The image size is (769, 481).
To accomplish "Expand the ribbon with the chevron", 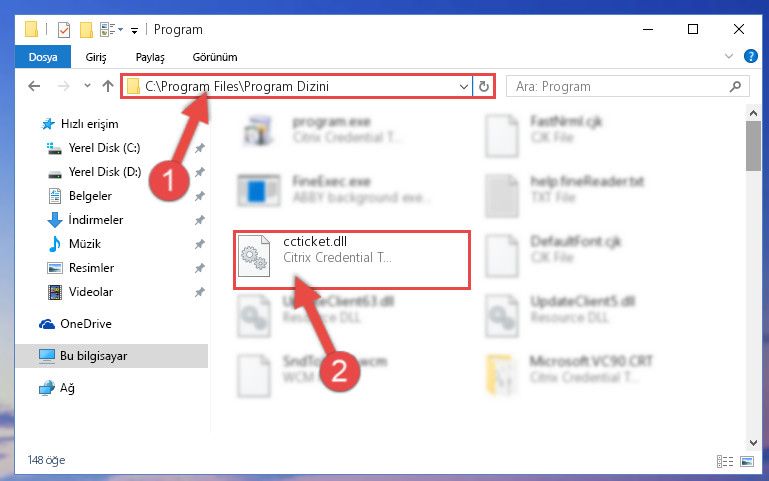I will click(729, 56).
